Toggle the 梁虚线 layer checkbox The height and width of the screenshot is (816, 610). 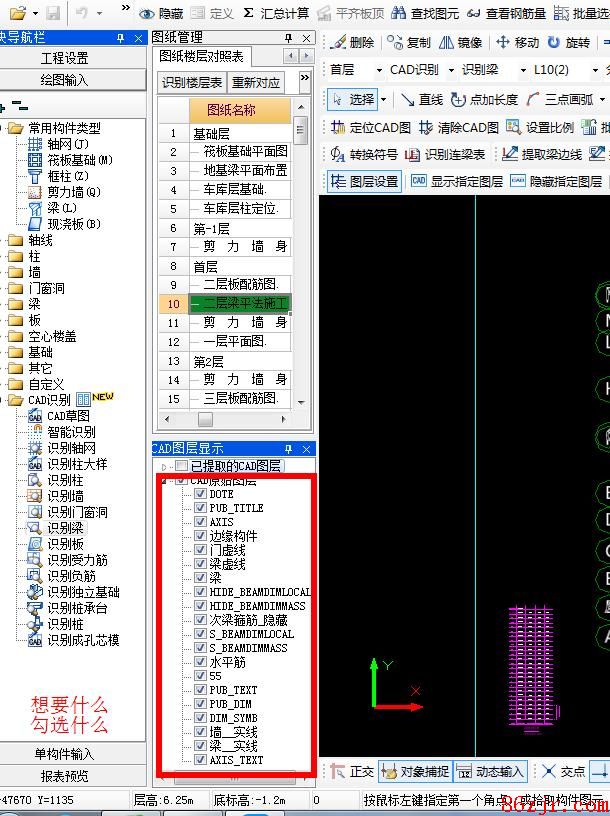(201, 564)
